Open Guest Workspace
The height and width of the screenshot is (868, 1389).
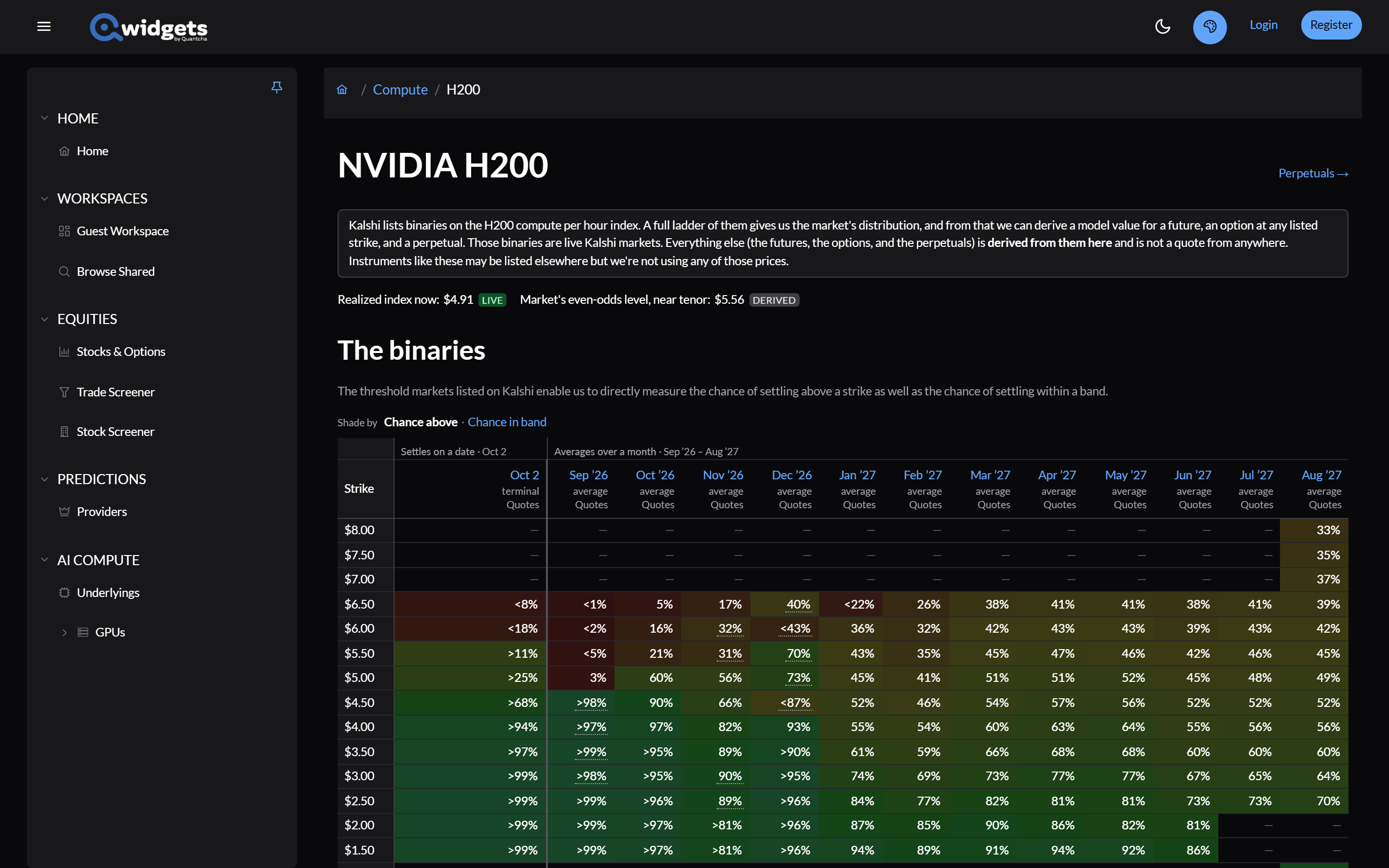[122, 231]
